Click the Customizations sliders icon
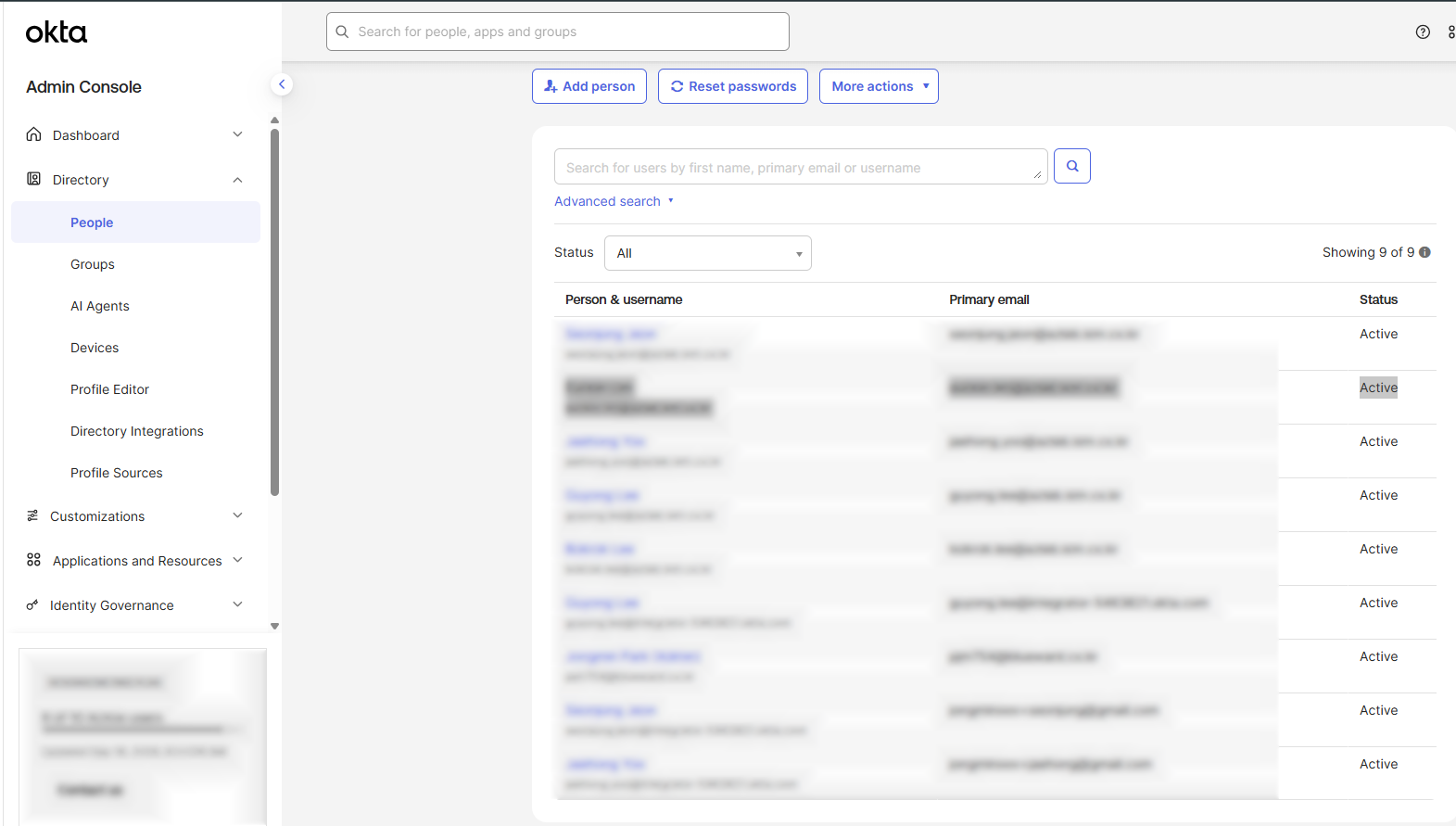This screenshot has height=826, width=1456. [32, 515]
